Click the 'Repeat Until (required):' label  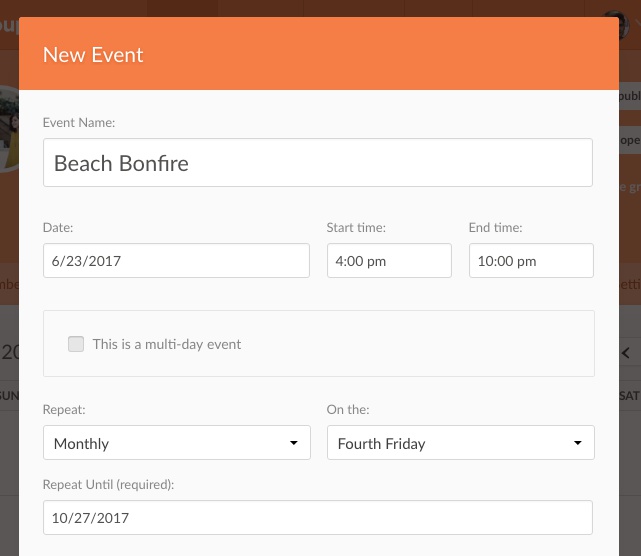[108, 484]
